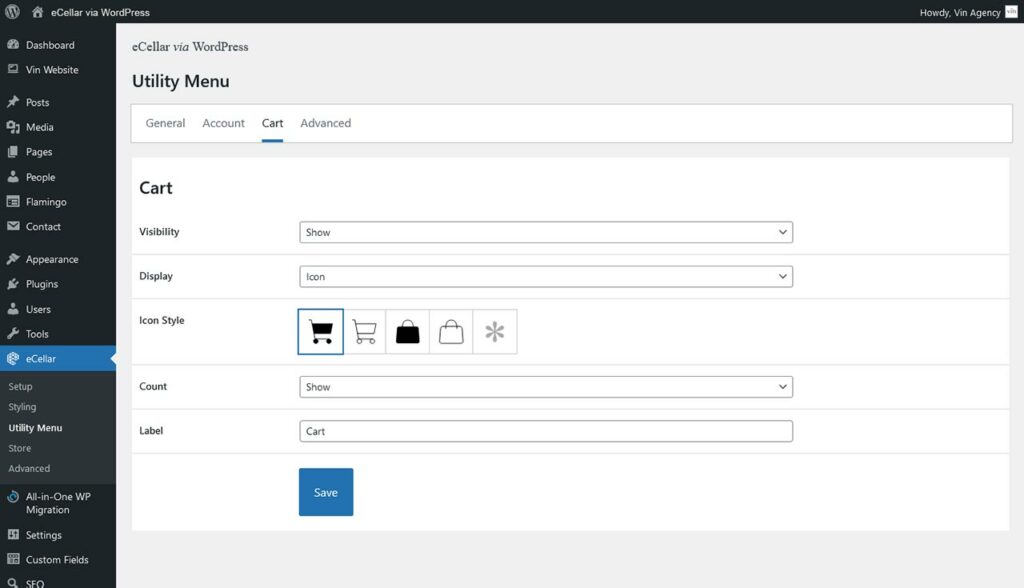Pick the asterisk icon style

pos(493,331)
